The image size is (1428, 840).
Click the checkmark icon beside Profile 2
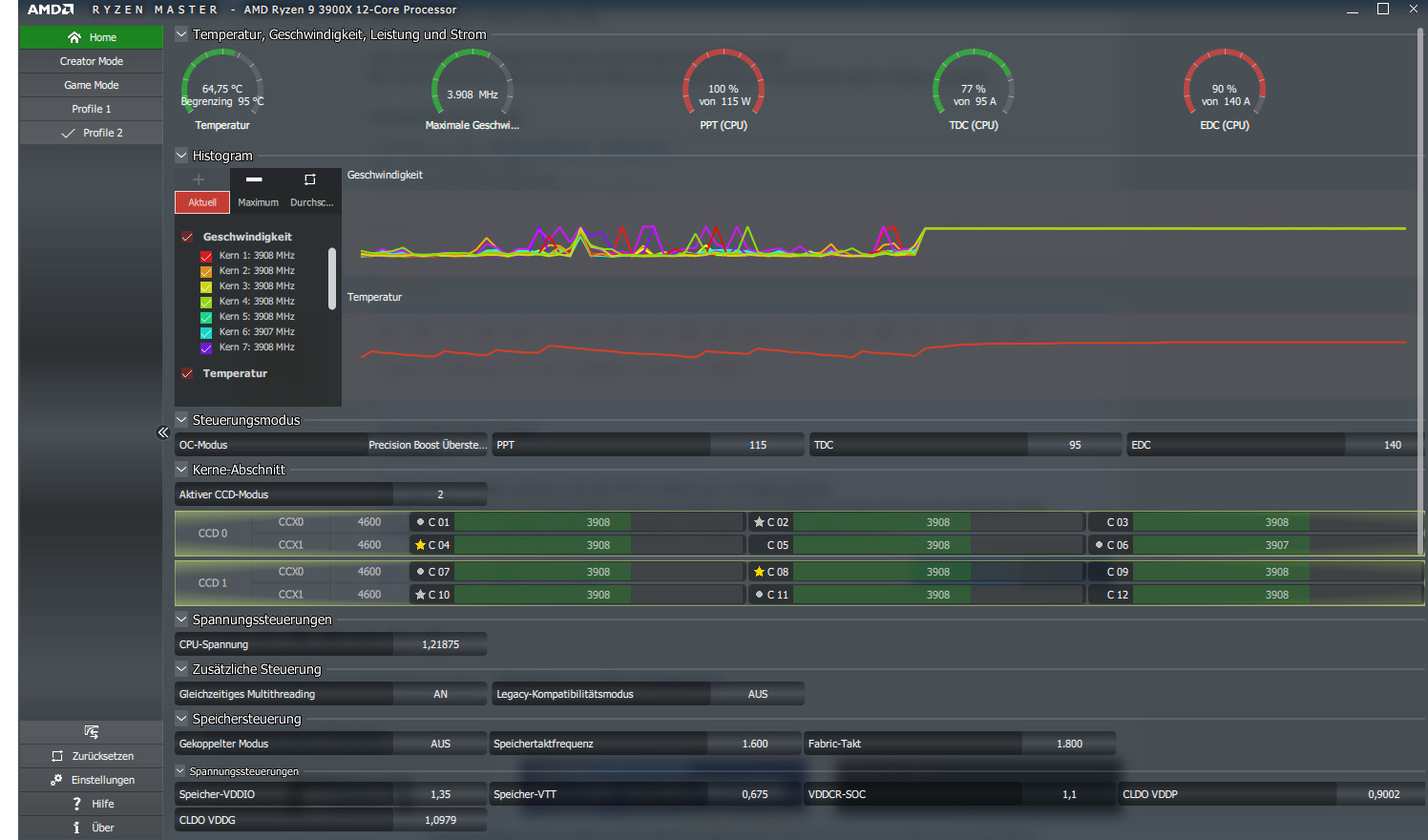(68, 133)
